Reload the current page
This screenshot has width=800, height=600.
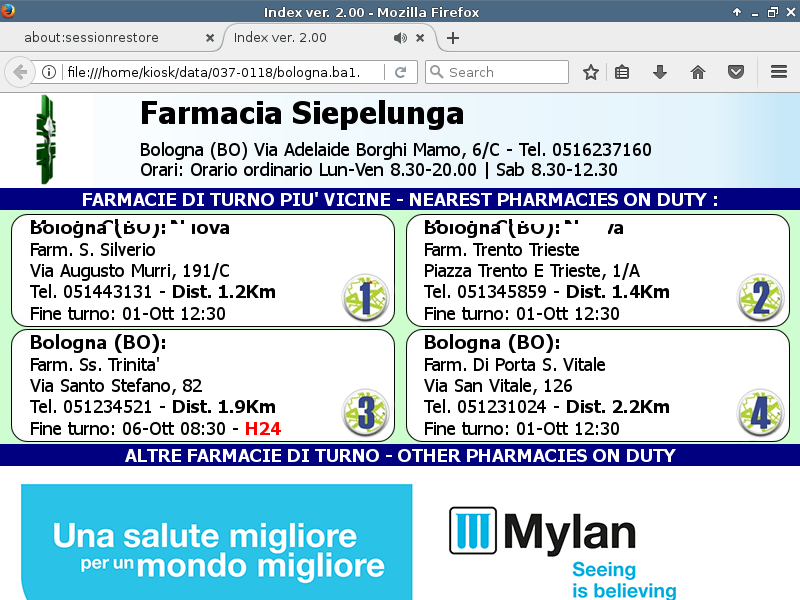click(400, 72)
